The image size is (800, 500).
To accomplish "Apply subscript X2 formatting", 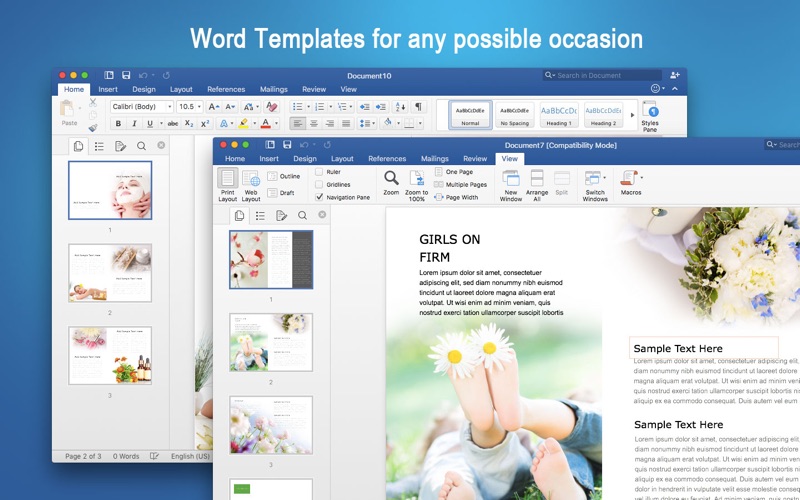I will pyautogui.click(x=189, y=123).
